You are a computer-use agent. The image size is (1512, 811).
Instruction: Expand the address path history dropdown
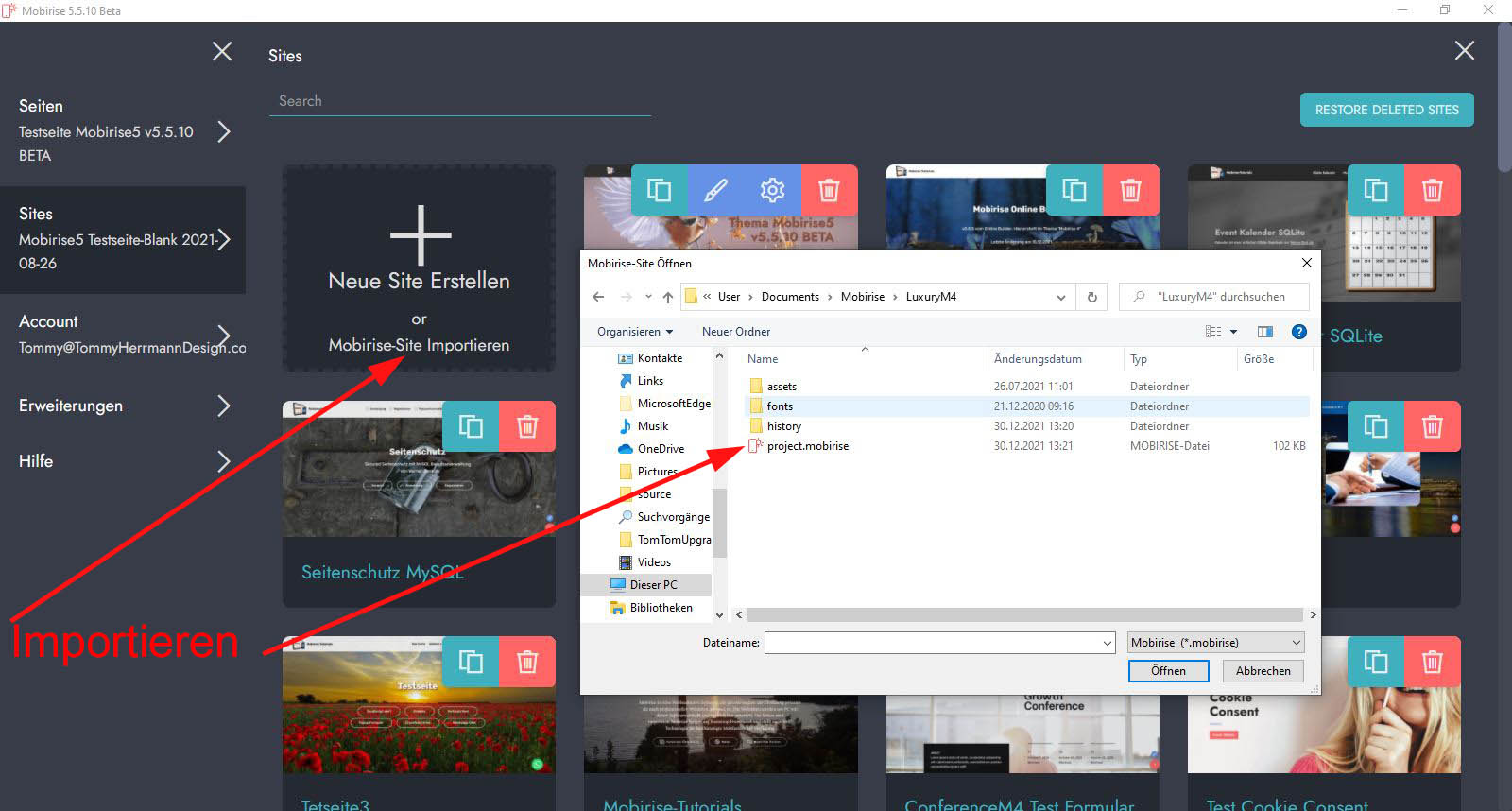[1060, 297]
